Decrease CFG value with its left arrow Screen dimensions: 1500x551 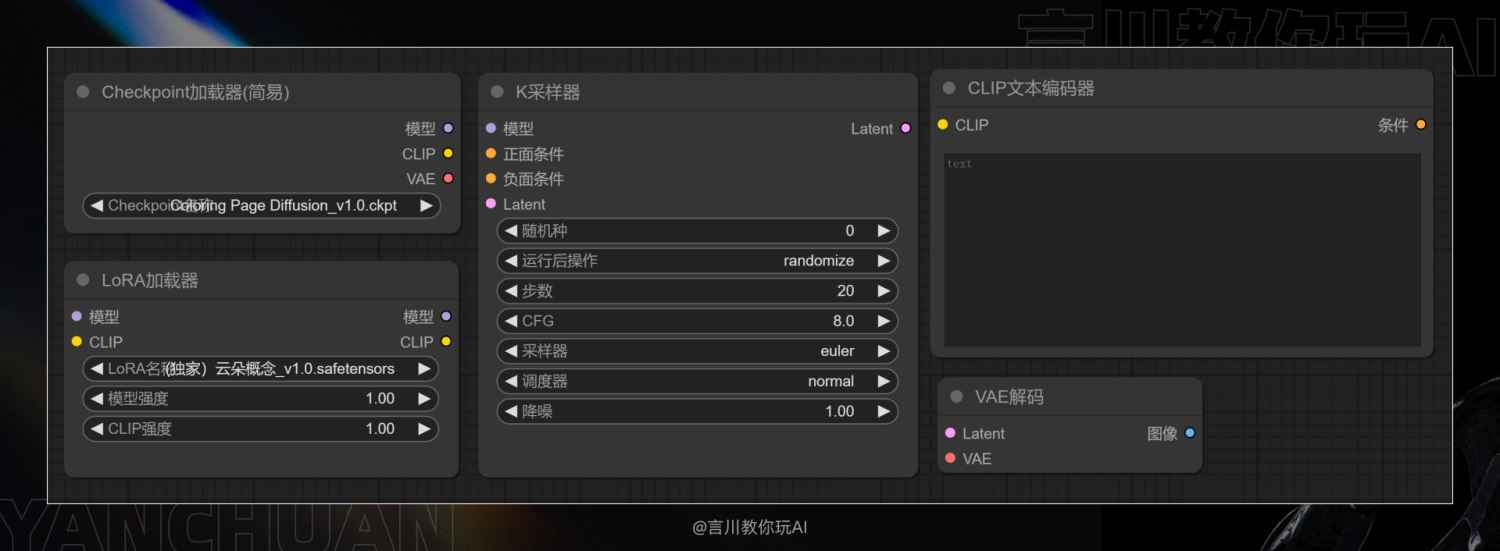[511, 321]
